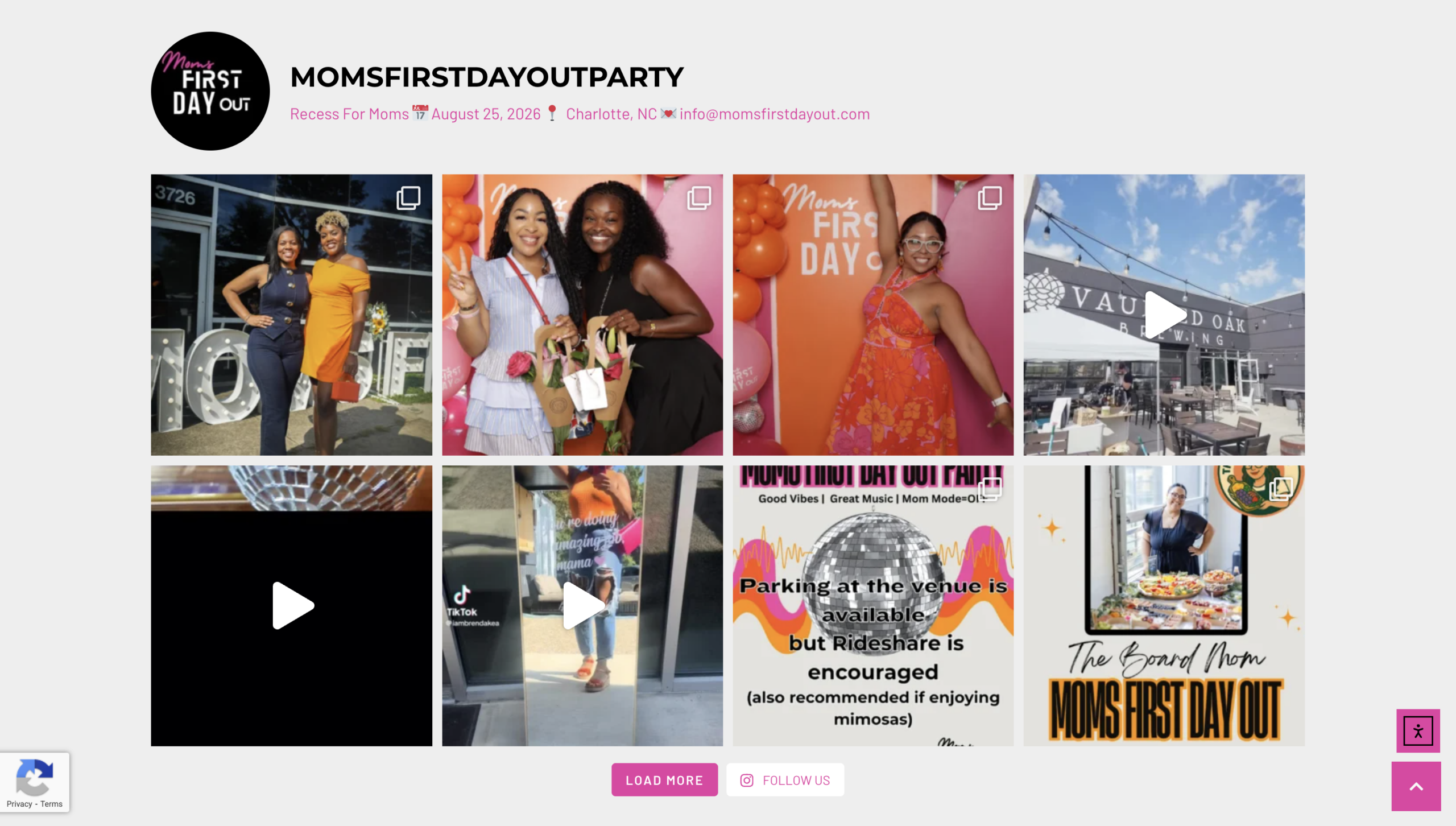Open The Board Mom post thumbnail
1456x826 pixels.
click(x=1164, y=606)
